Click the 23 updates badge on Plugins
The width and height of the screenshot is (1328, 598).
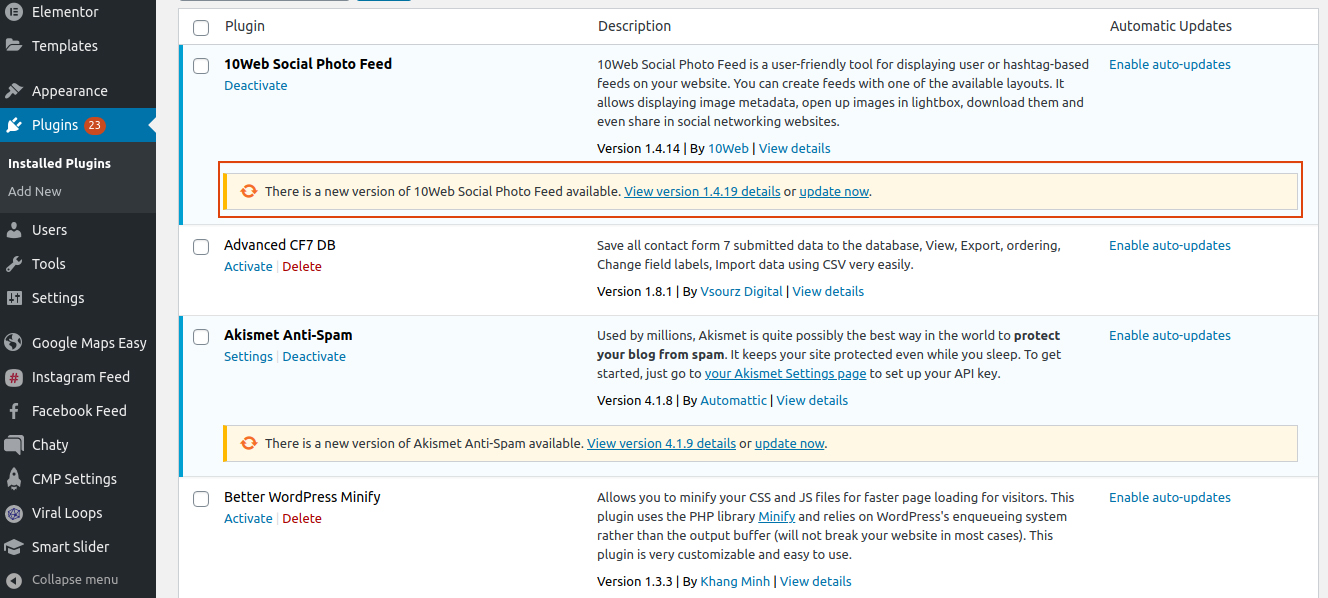click(x=94, y=125)
